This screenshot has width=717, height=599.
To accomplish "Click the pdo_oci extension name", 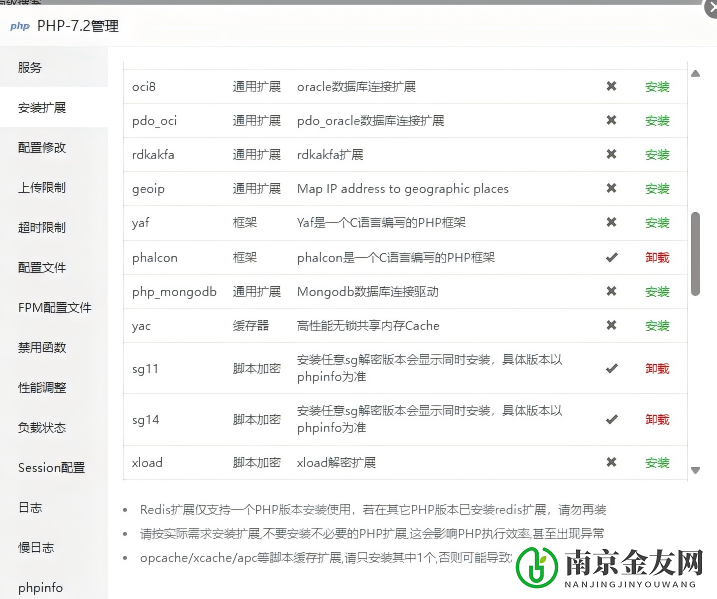I will [x=154, y=121].
